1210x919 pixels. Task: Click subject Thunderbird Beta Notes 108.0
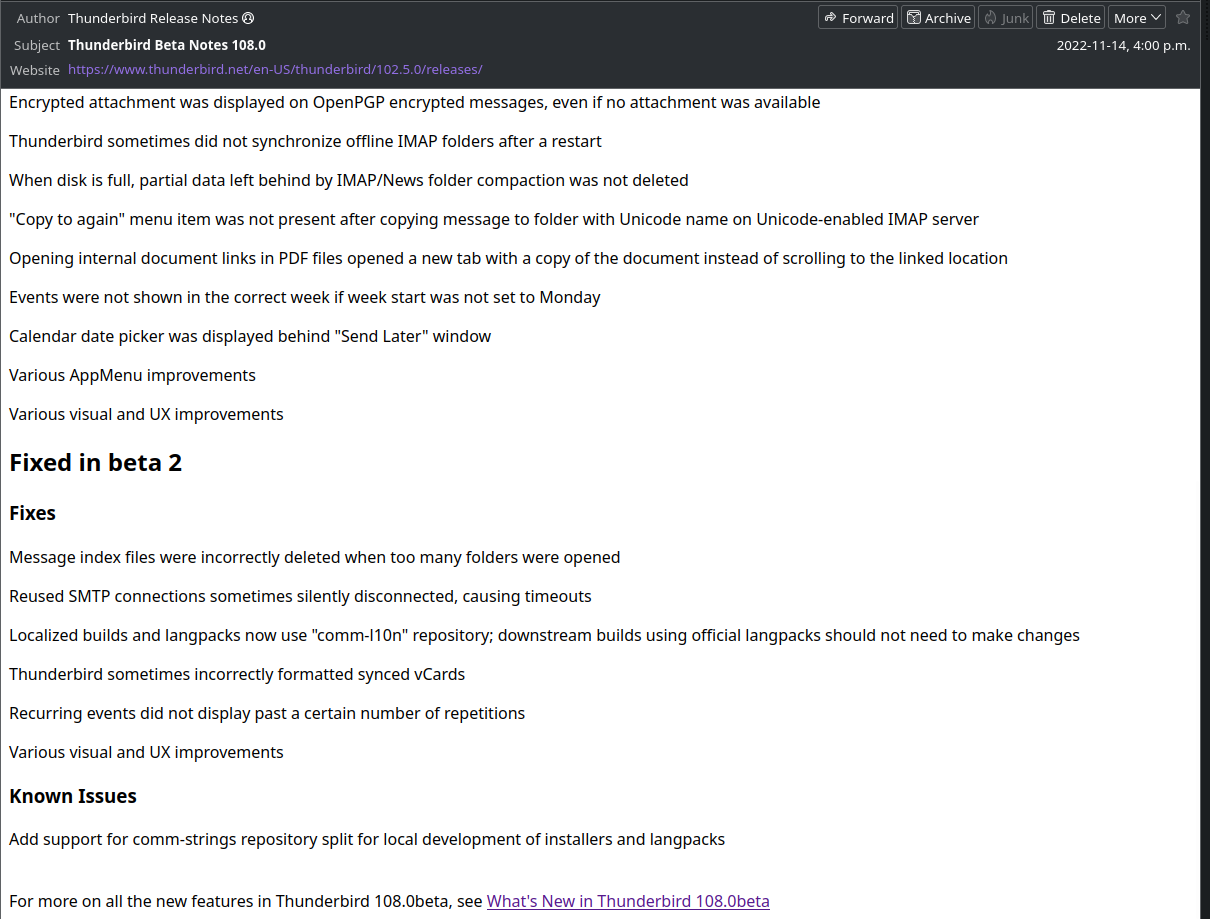click(x=167, y=45)
